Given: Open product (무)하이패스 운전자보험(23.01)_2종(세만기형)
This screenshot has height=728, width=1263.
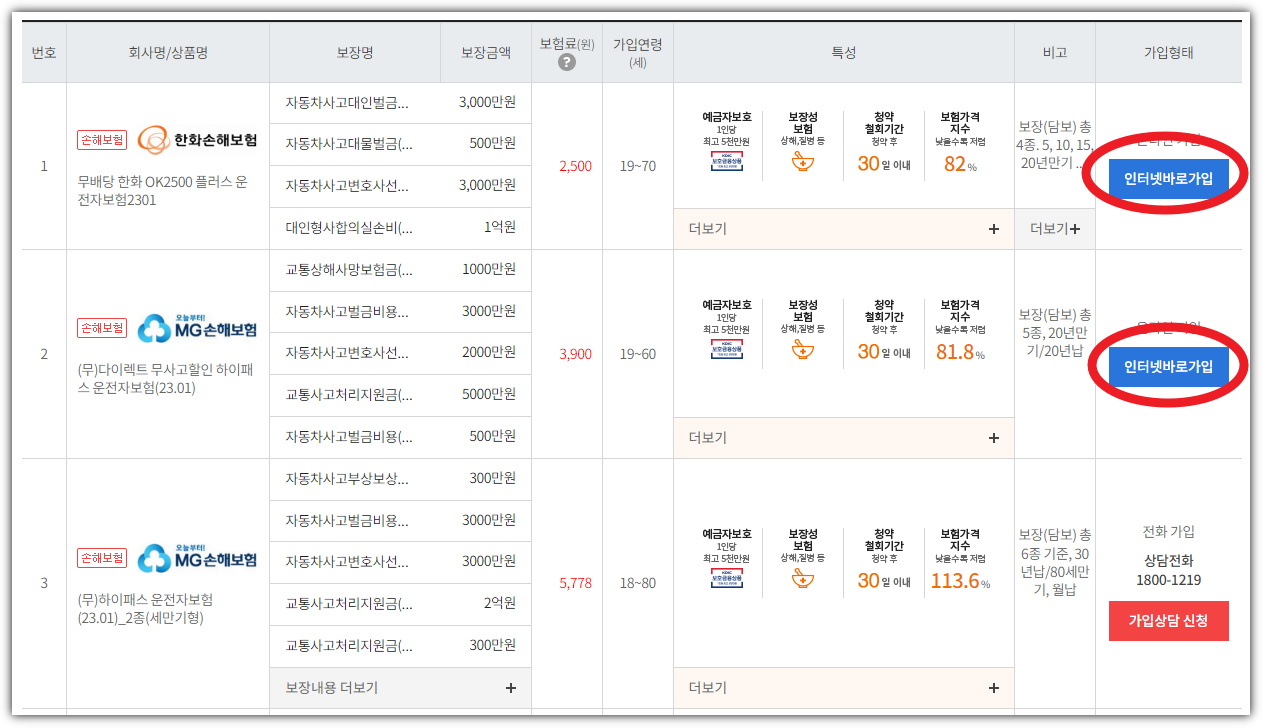Looking at the screenshot, I should click(x=145, y=609).
